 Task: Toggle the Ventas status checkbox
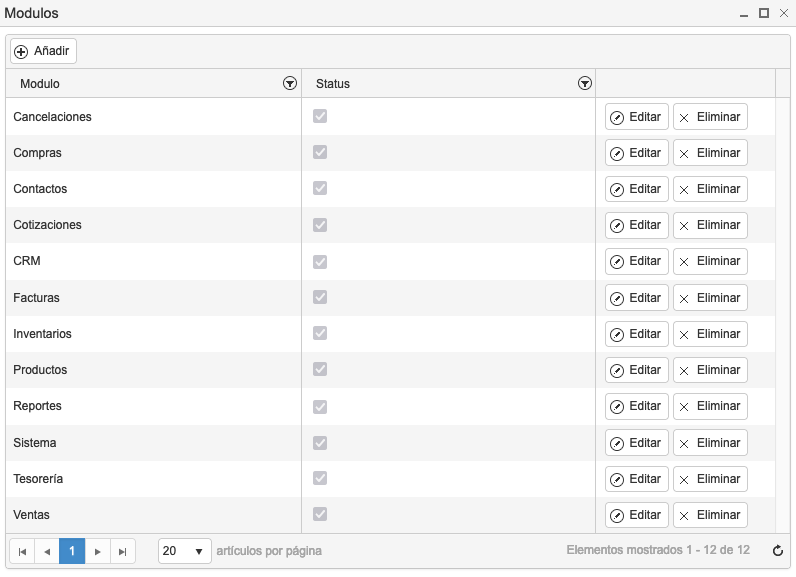click(320, 514)
